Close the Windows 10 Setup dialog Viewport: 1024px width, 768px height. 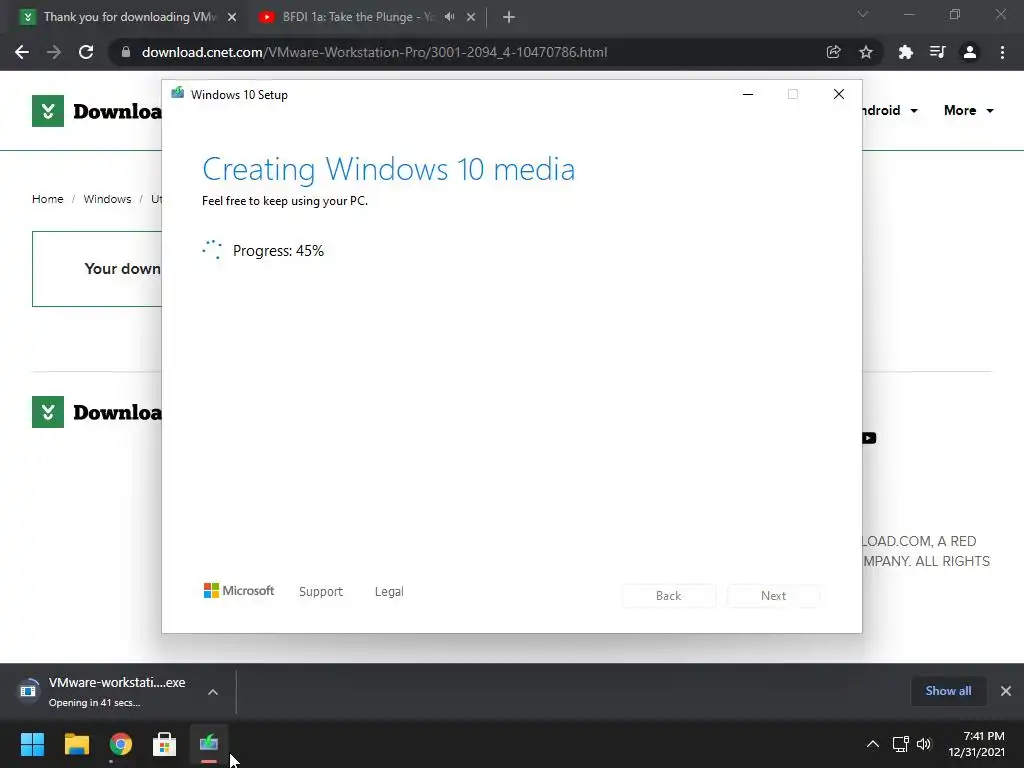tap(839, 95)
